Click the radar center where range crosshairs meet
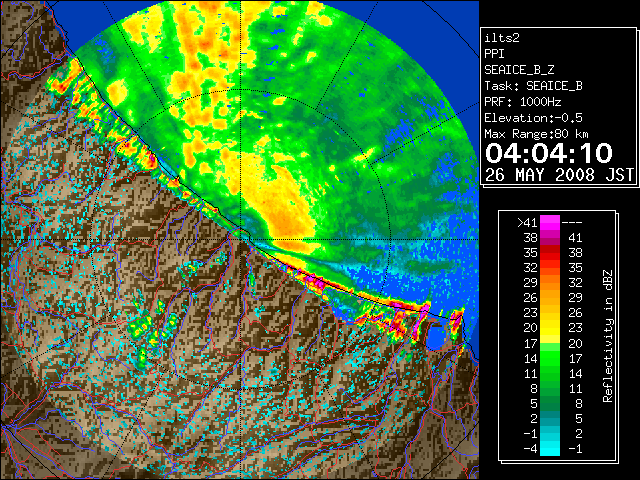The image size is (640, 480). pos(241,239)
